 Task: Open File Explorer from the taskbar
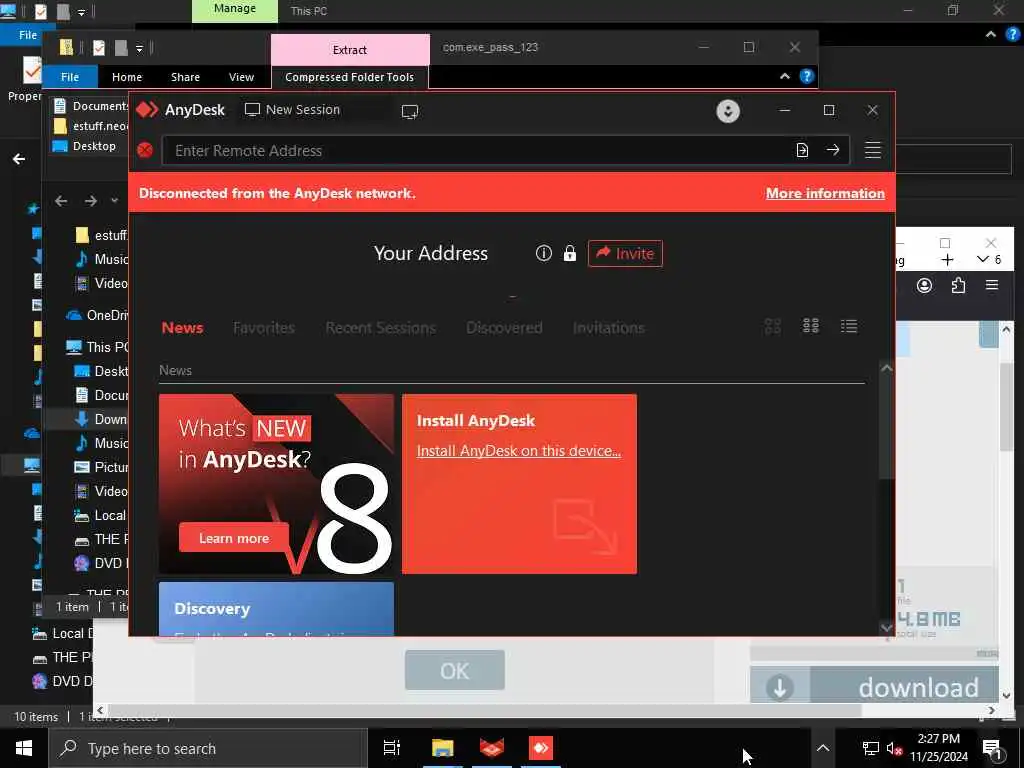[x=442, y=748]
